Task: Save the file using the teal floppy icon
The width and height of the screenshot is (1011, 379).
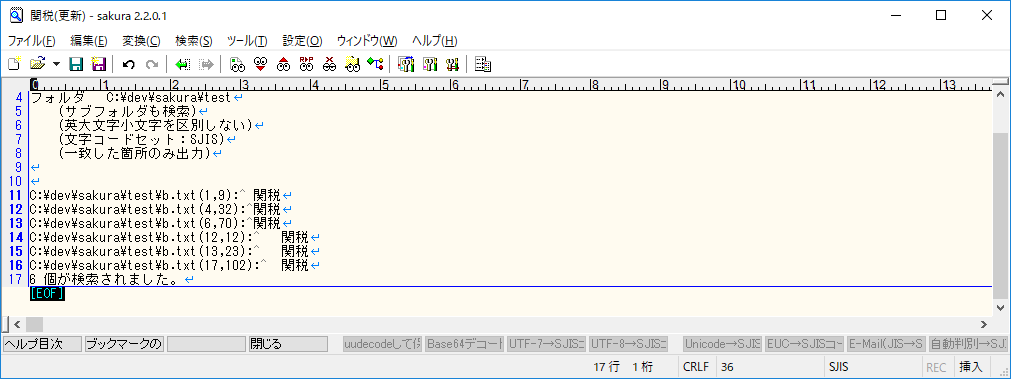Action: tap(77, 64)
